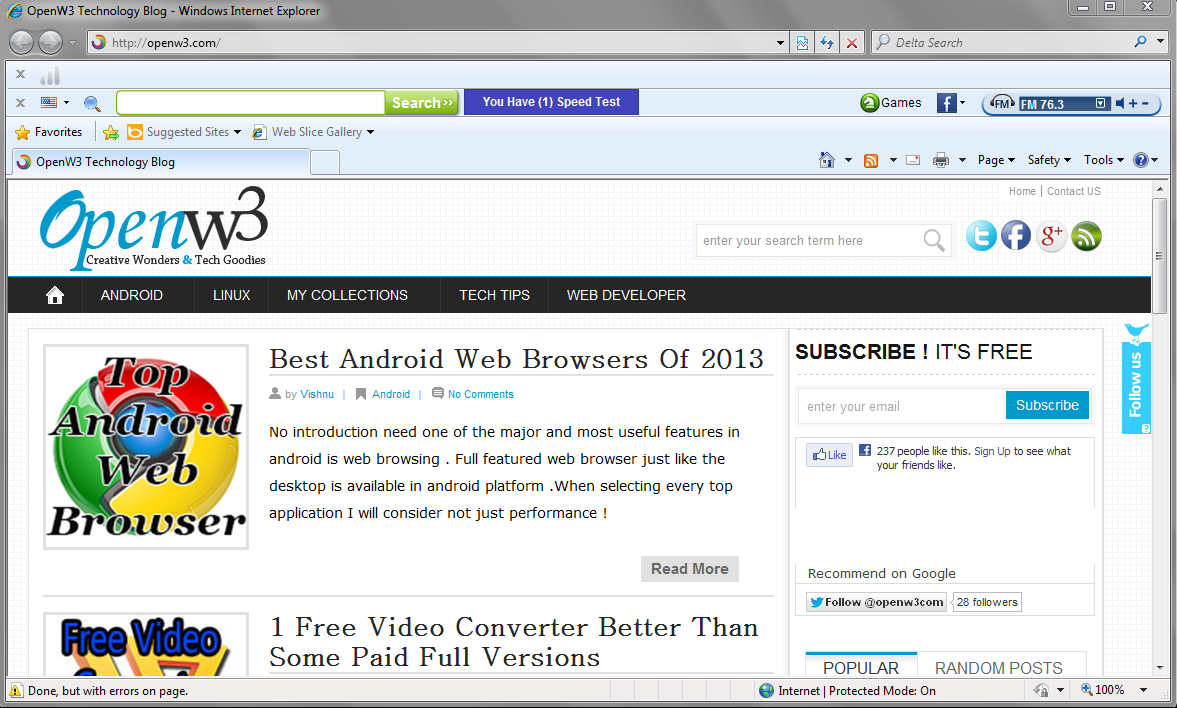Click Read More for Android browsers post
This screenshot has width=1177, height=708.
click(689, 569)
